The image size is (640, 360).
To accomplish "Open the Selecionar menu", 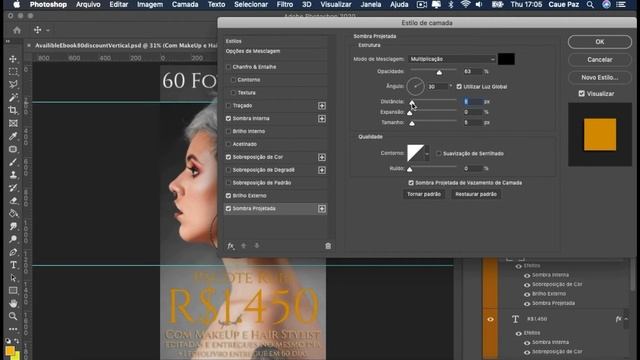I will (x=251, y=4).
